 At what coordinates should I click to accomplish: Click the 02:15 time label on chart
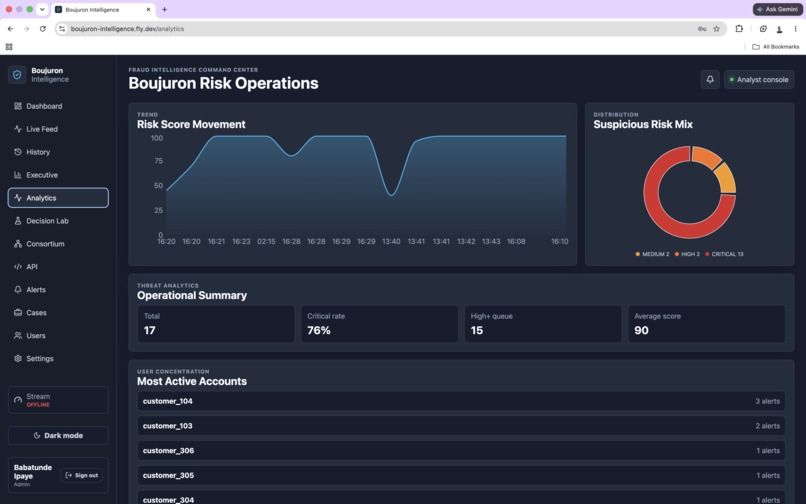click(266, 241)
